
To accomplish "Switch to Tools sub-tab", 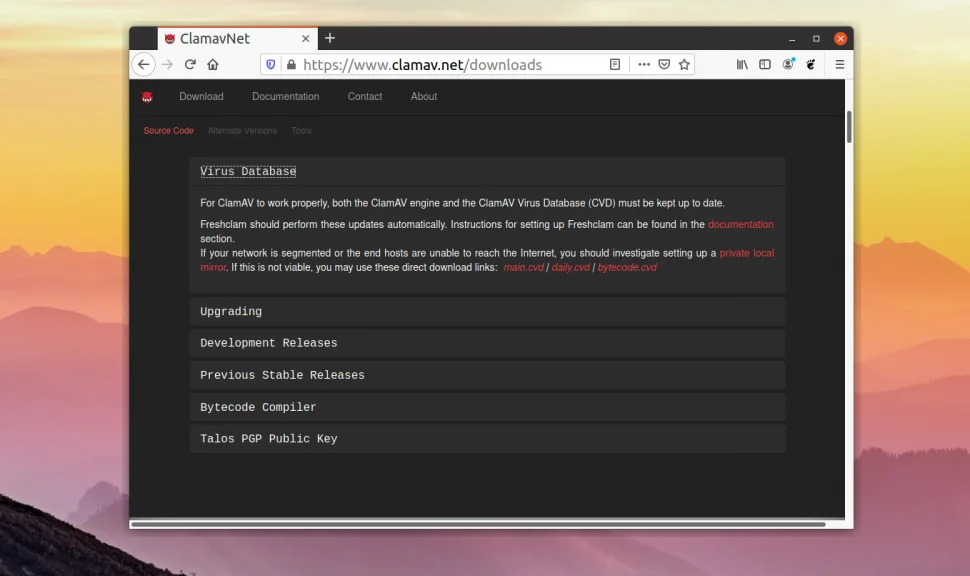I will click(x=301, y=131).
